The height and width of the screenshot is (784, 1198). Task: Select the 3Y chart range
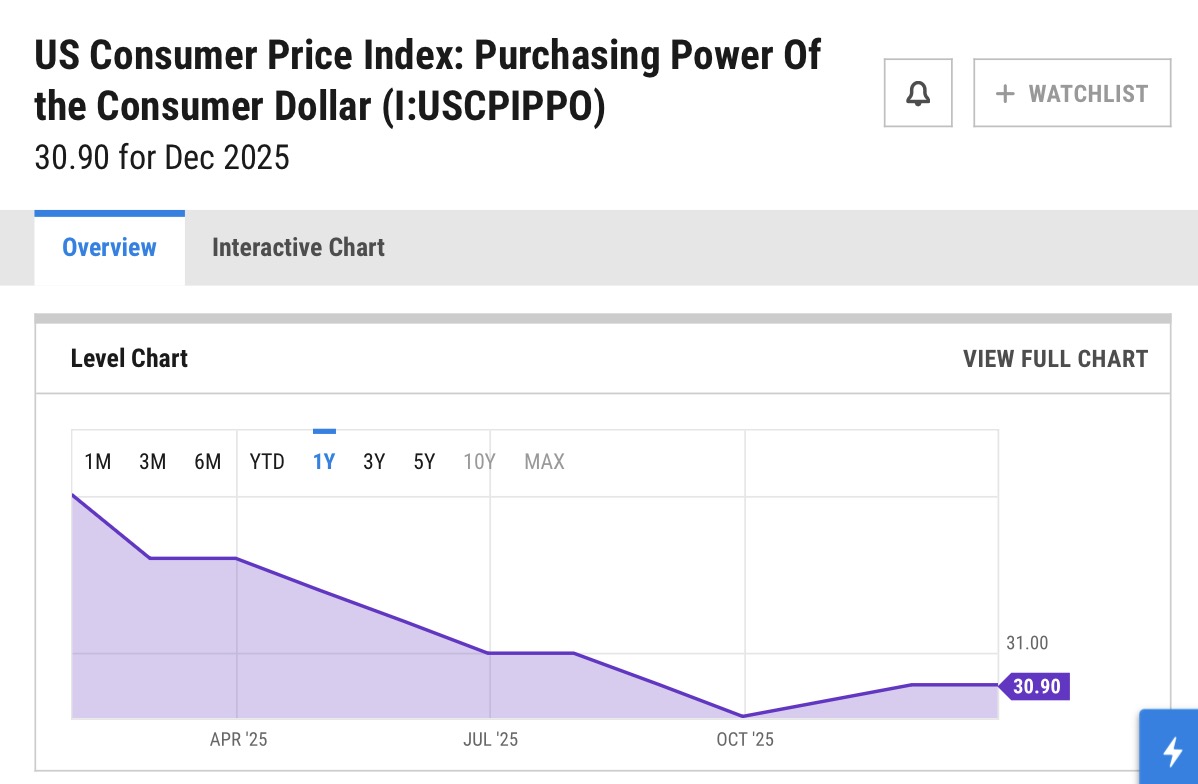[x=374, y=462]
